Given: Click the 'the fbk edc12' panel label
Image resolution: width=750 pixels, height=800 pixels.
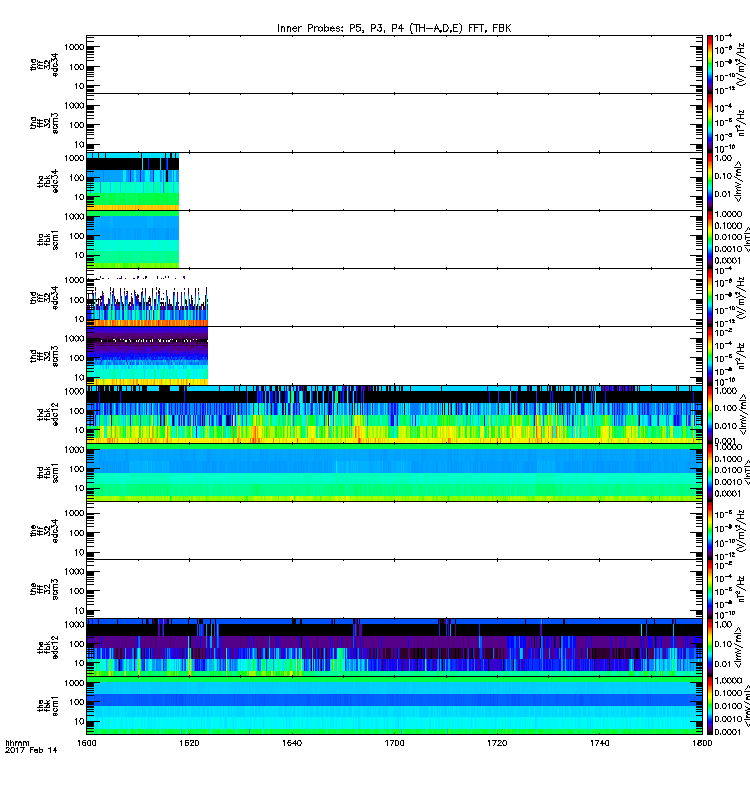Looking at the screenshot, I should [48, 647].
